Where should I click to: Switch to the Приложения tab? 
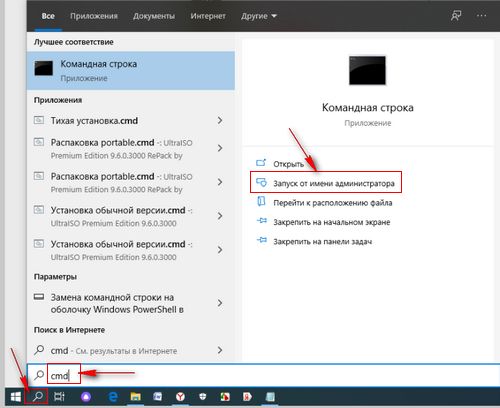pyautogui.click(x=94, y=16)
